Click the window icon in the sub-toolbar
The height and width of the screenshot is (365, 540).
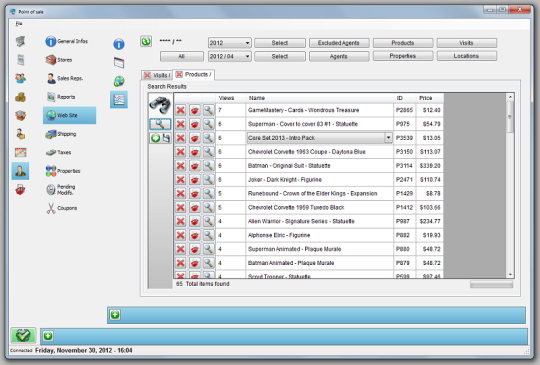tap(119, 63)
